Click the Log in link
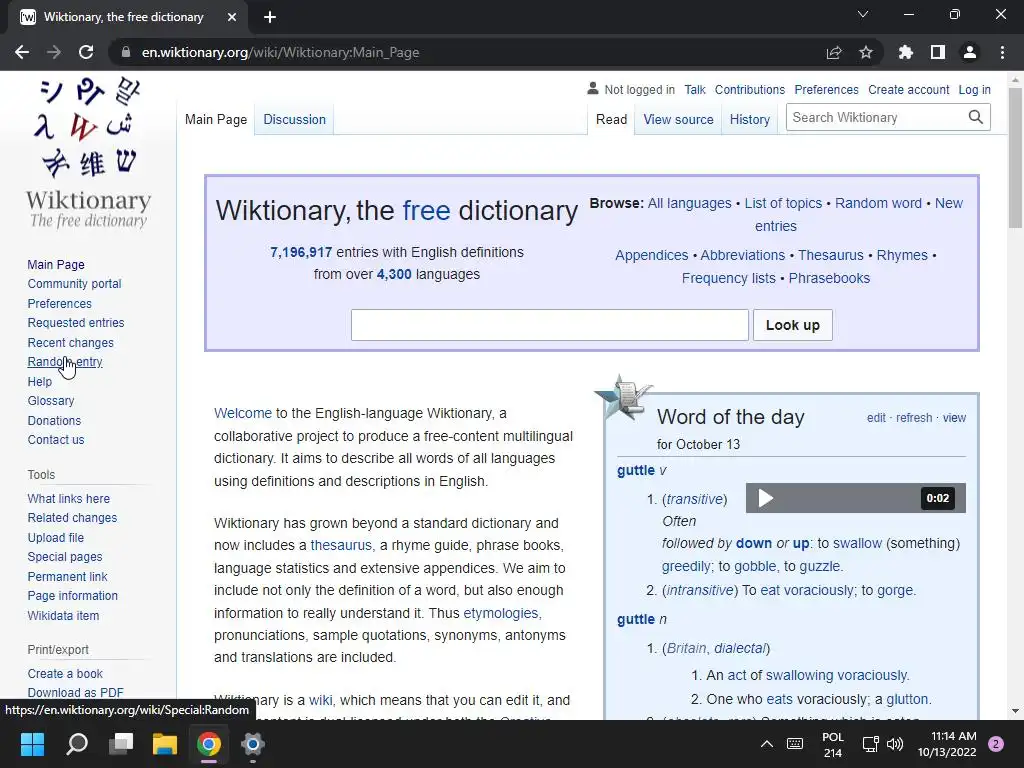 coord(974,89)
